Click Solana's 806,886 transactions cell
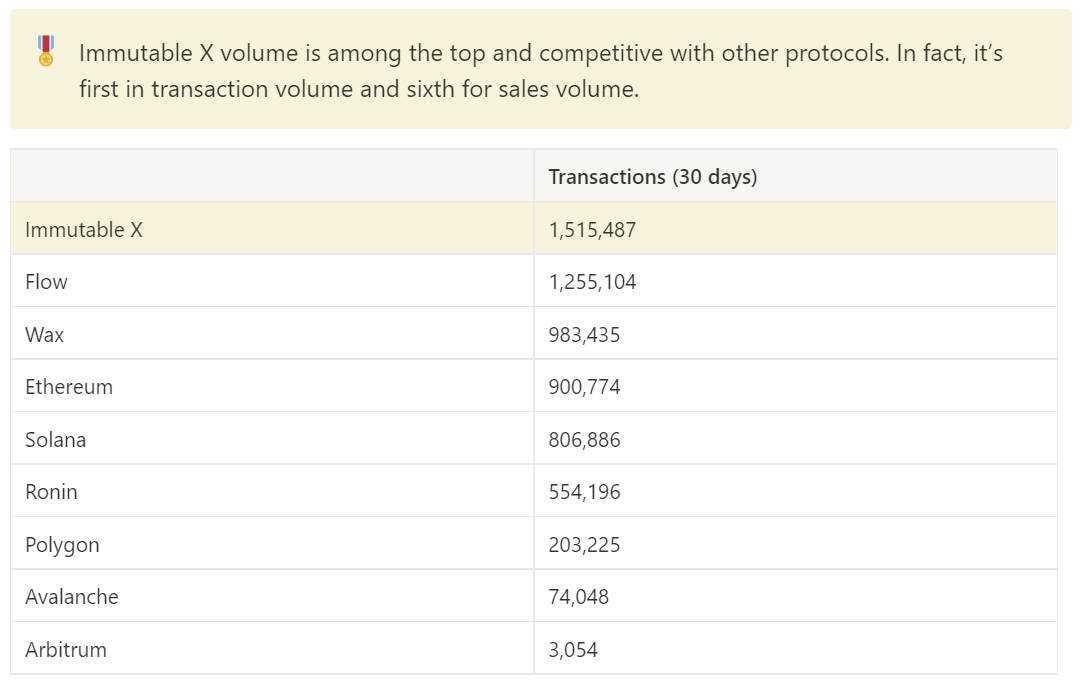This screenshot has width=1081, height=683. pos(584,440)
